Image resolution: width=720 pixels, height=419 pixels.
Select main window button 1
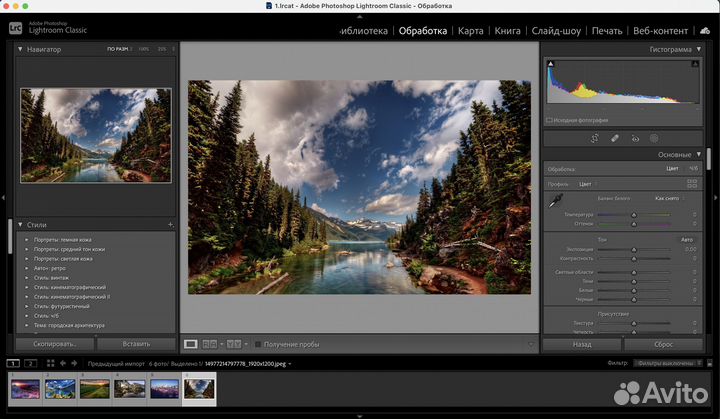[x=13, y=363]
